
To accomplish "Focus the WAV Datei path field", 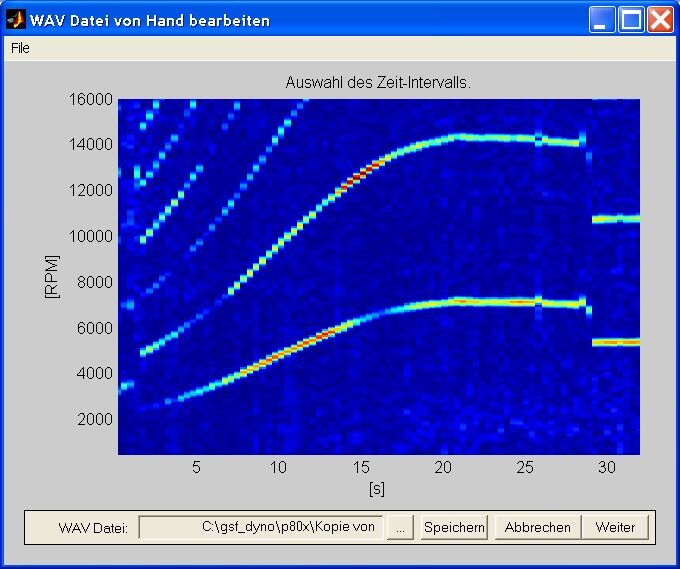I will pos(261,527).
